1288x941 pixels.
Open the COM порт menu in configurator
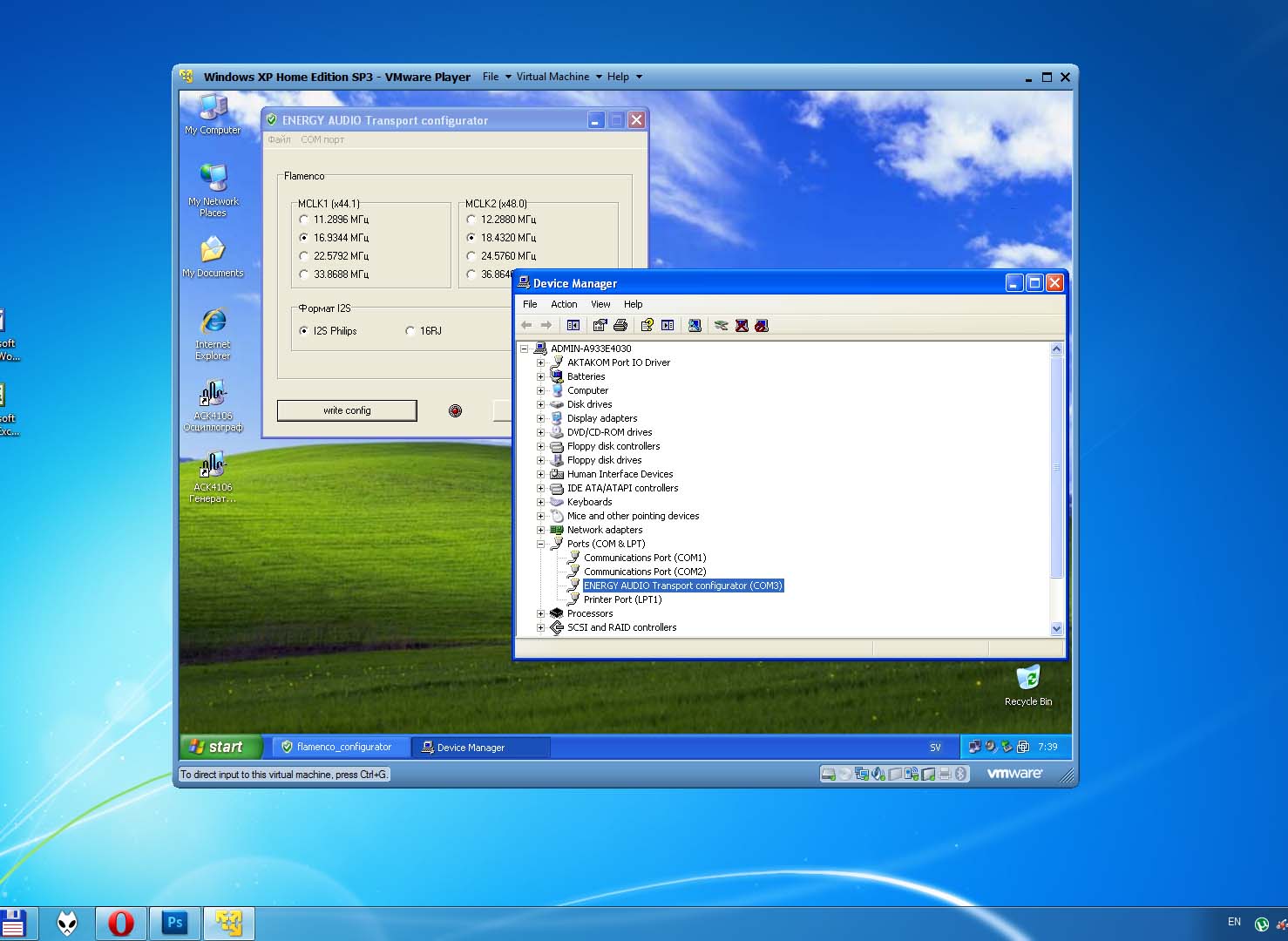[322, 139]
